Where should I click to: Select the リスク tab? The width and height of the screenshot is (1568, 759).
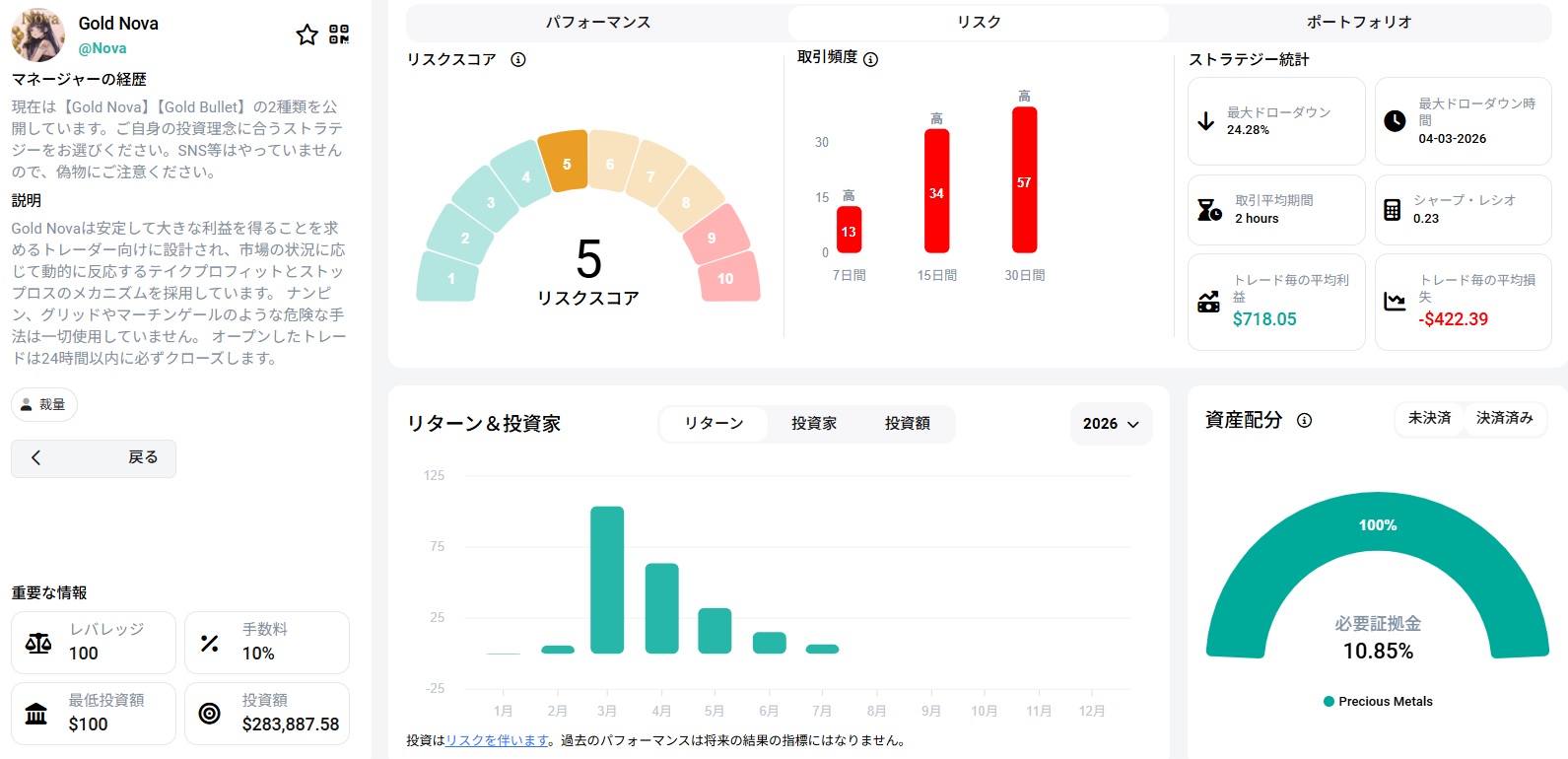[x=979, y=22]
